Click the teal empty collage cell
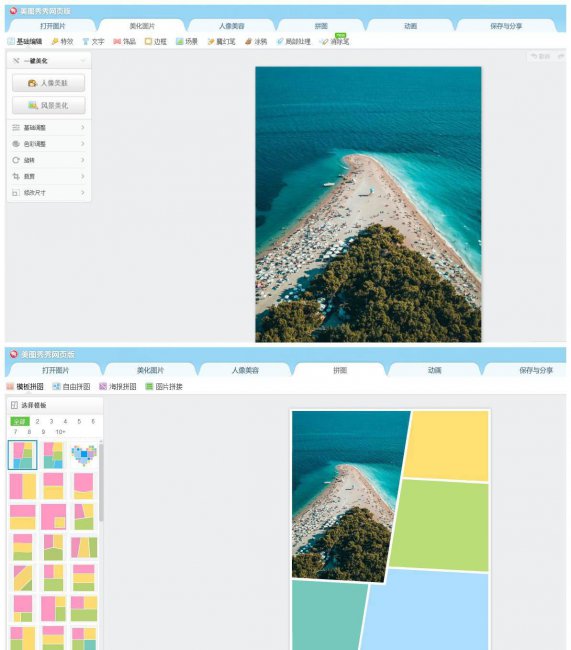This screenshot has height=650, width=571. point(328,616)
